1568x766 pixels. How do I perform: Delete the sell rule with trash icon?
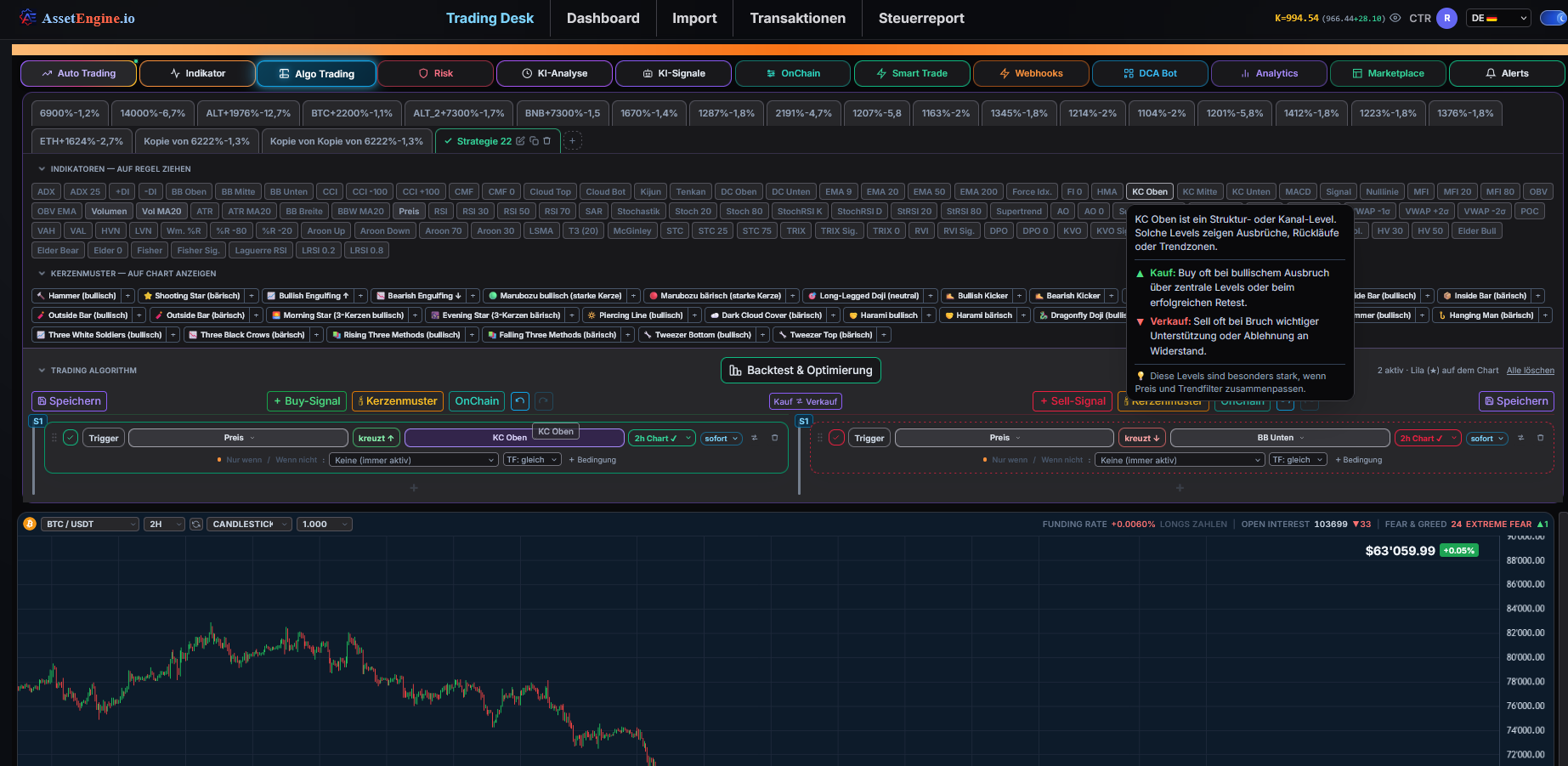click(x=1540, y=438)
